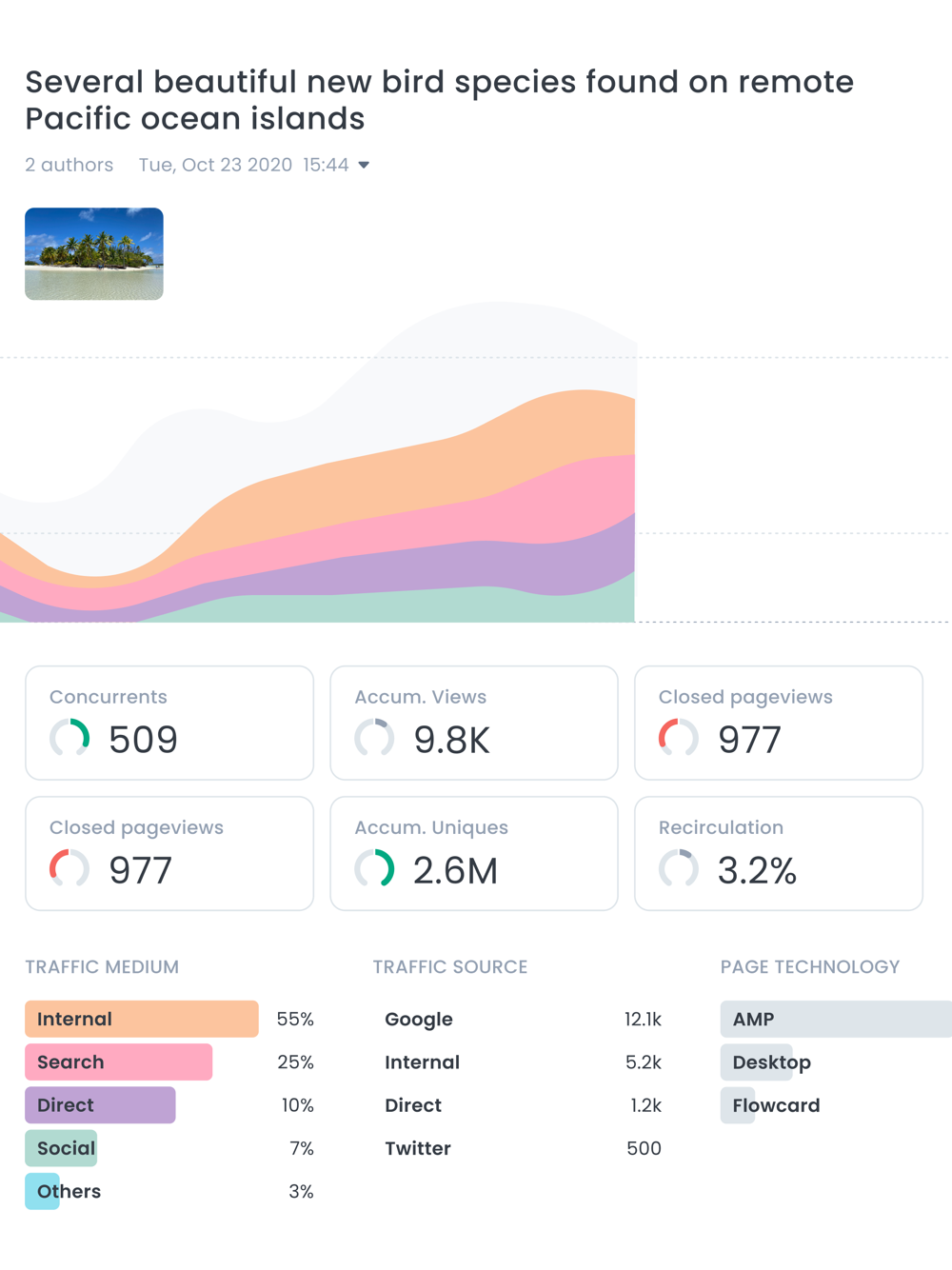952x1270 pixels.
Task: Click the 7% value for Social
Action: (302, 1148)
